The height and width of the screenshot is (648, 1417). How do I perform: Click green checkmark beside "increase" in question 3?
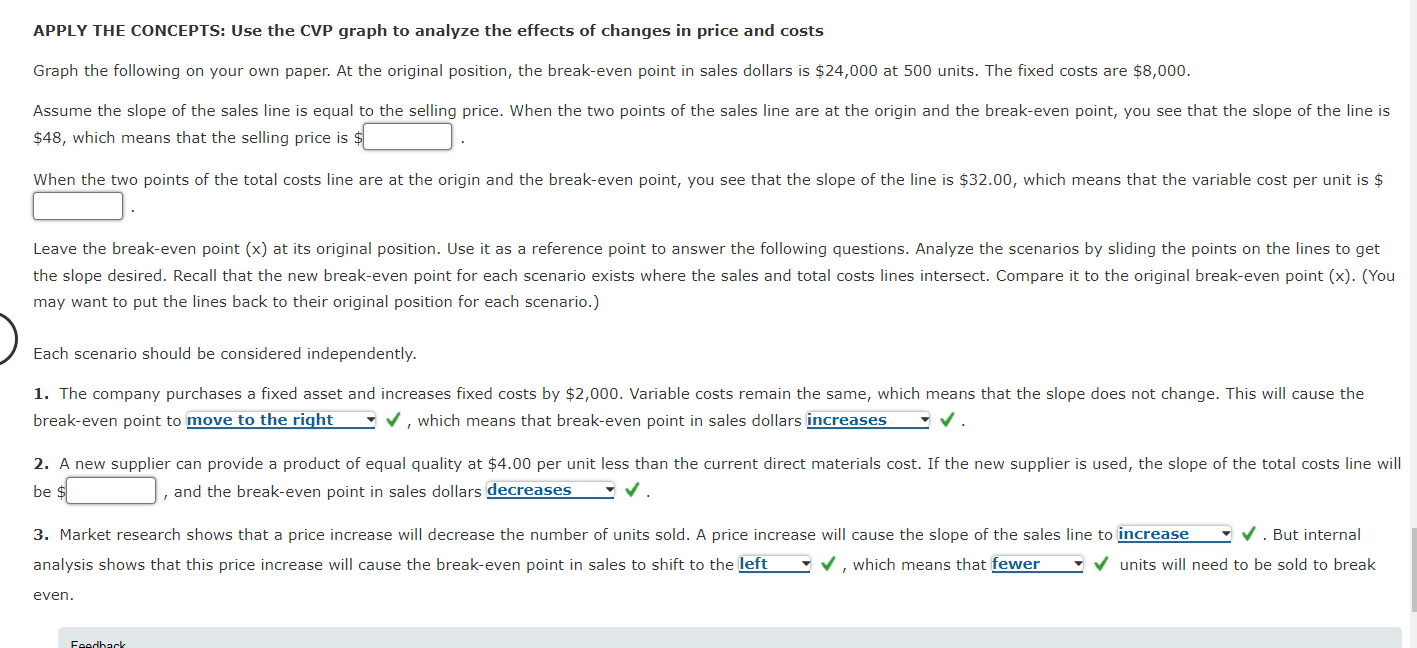1246,533
